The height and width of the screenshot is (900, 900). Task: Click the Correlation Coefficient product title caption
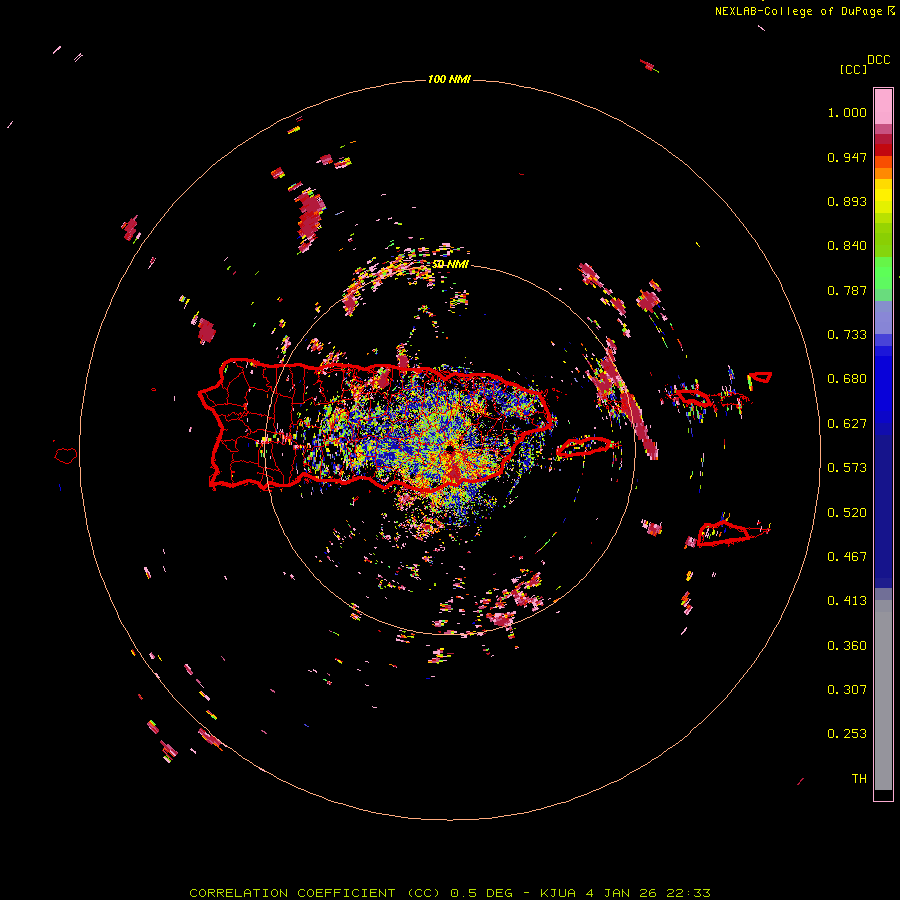click(x=449, y=893)
